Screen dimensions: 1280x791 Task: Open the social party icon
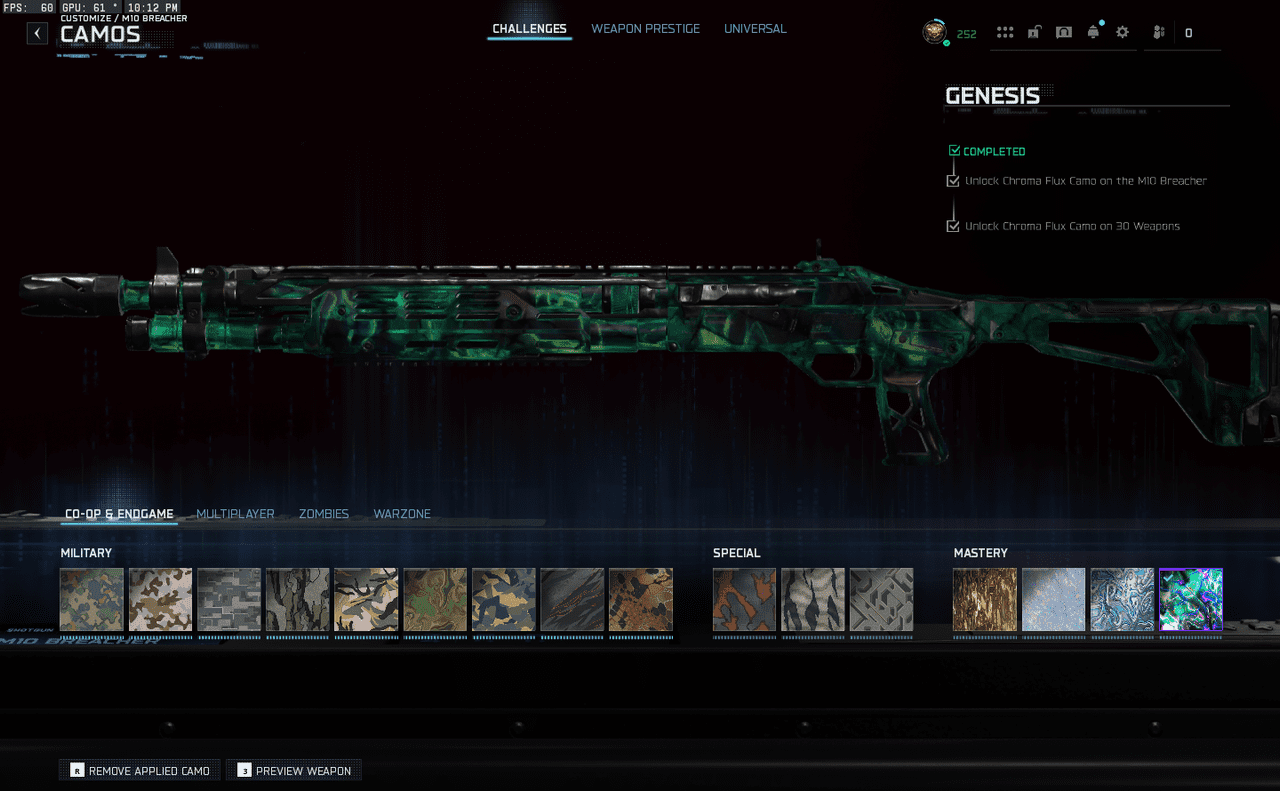coord(1158,32)
